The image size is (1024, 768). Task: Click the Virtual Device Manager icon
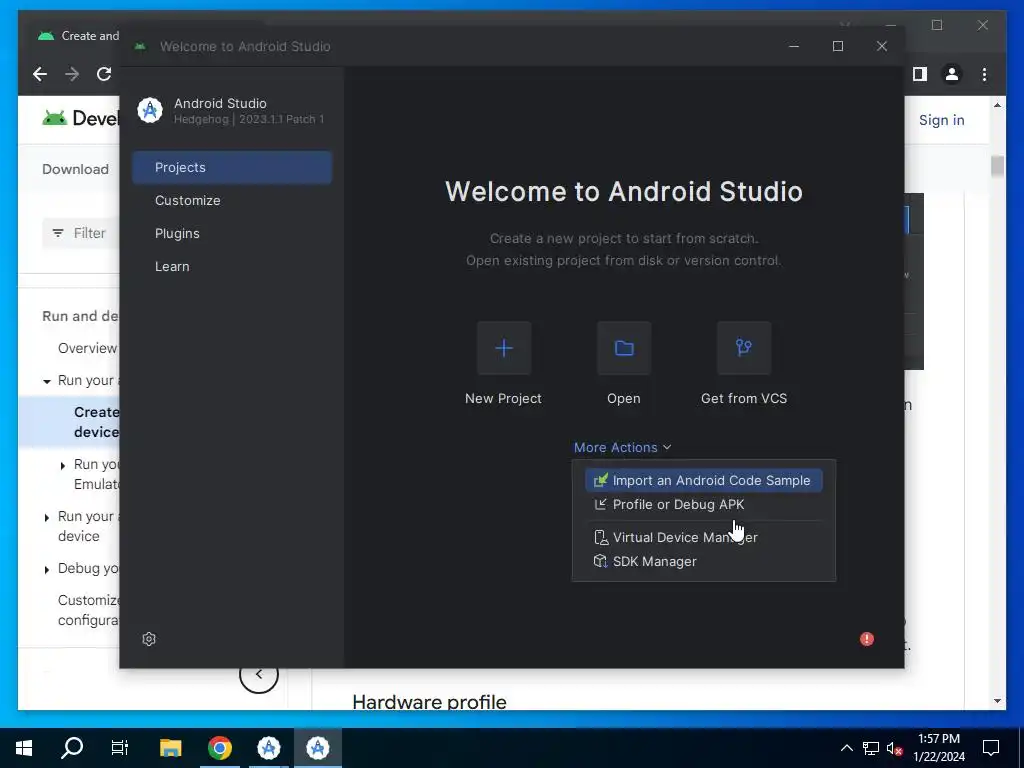click(x=600, y=537)
